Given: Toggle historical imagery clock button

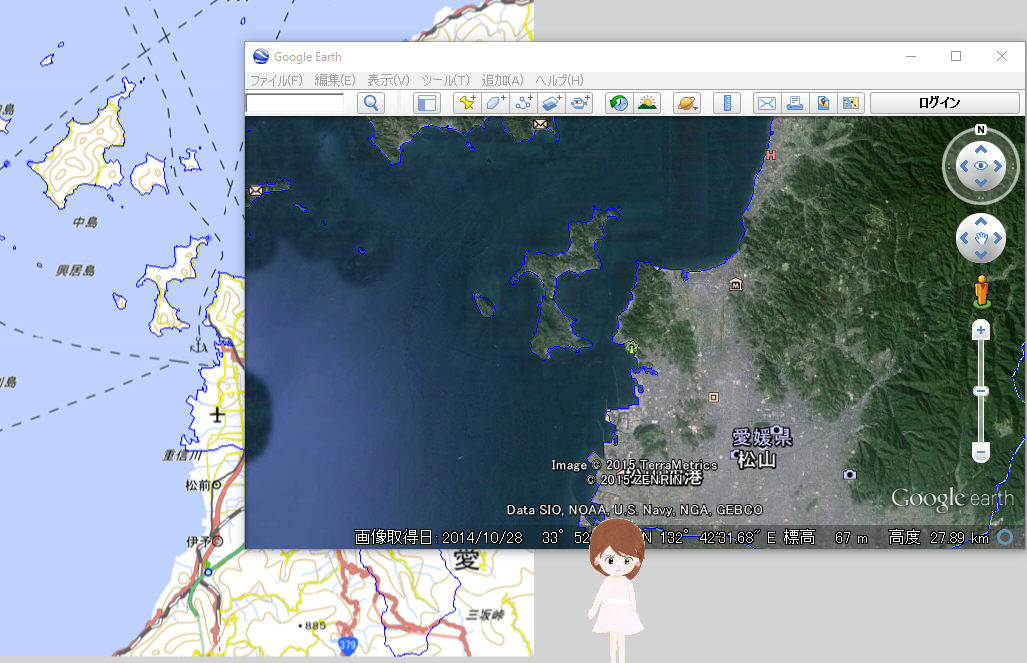Looking at the screenshot, I should click(x=619, y=103).
